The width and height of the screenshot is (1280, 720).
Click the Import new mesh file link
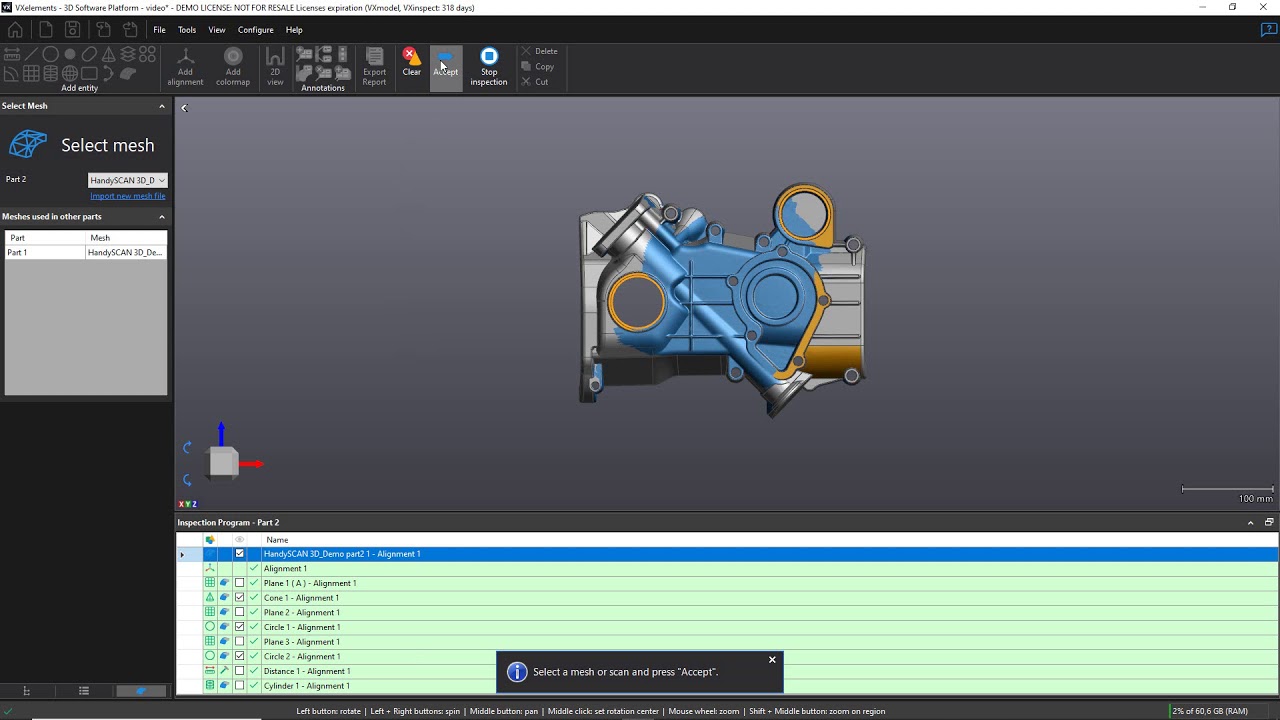point(128,195)
